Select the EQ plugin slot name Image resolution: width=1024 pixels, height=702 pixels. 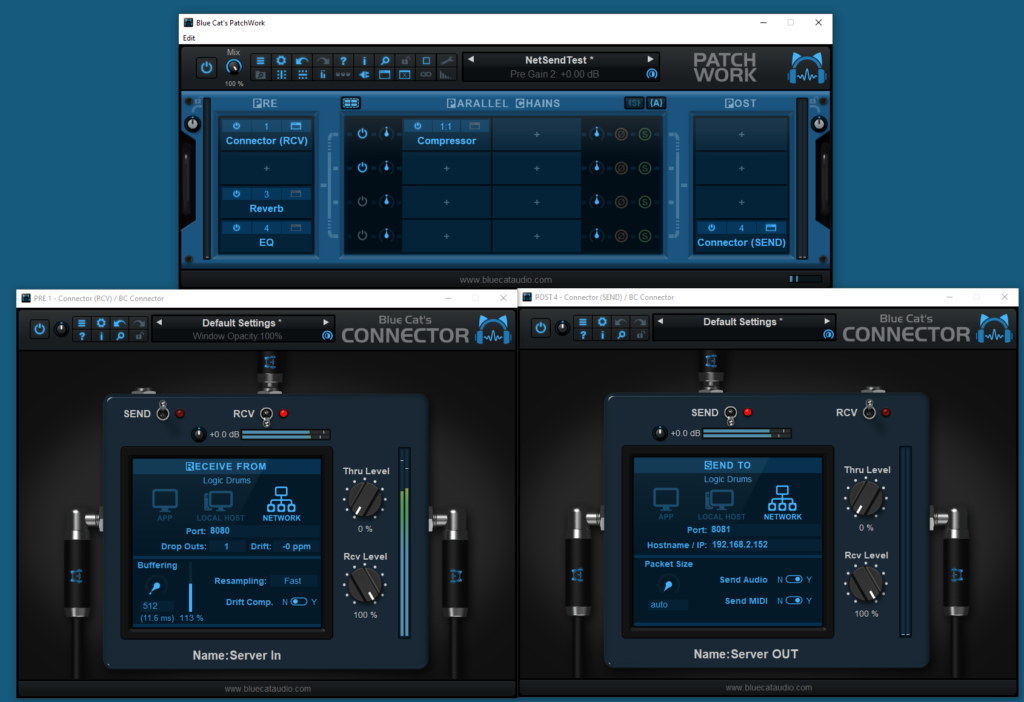[266, 242]
